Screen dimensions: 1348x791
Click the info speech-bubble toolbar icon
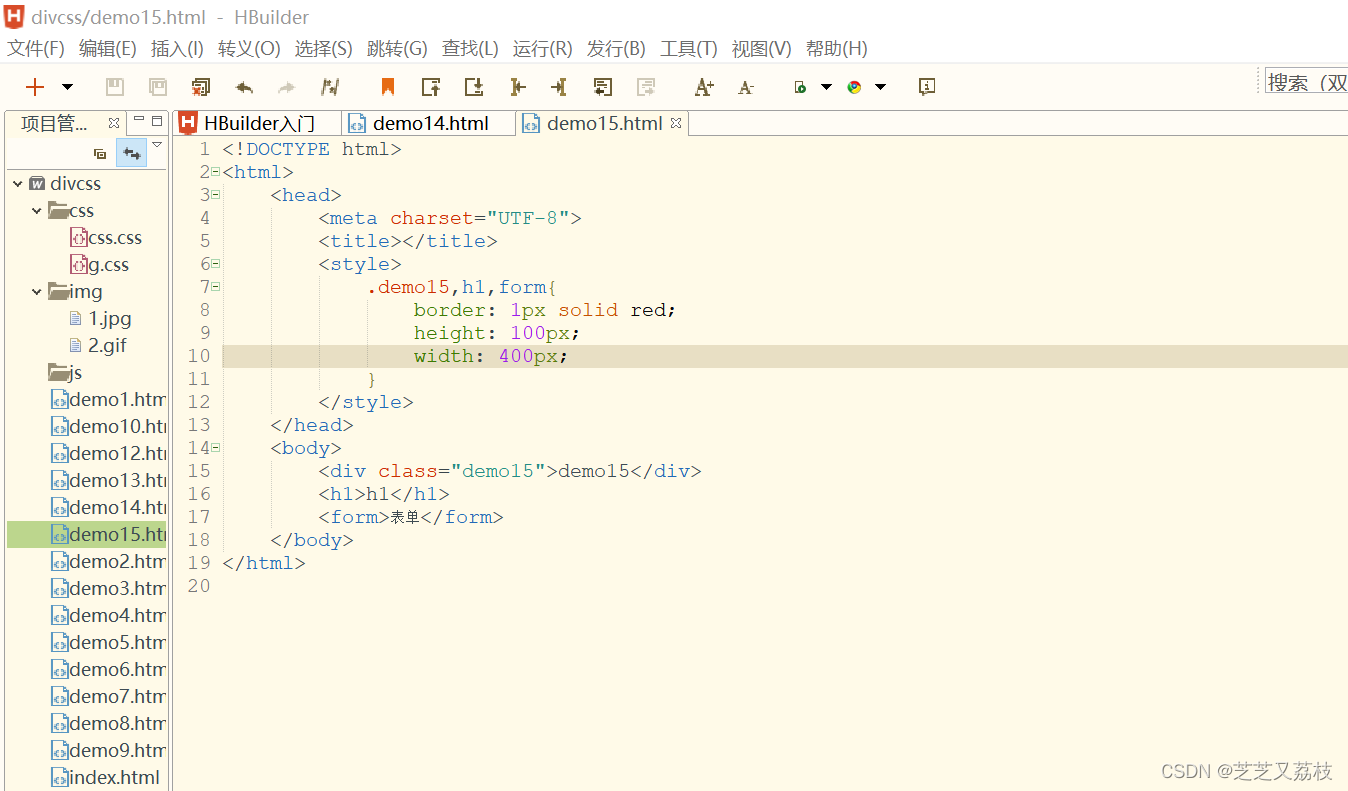(x=927, y=87)
